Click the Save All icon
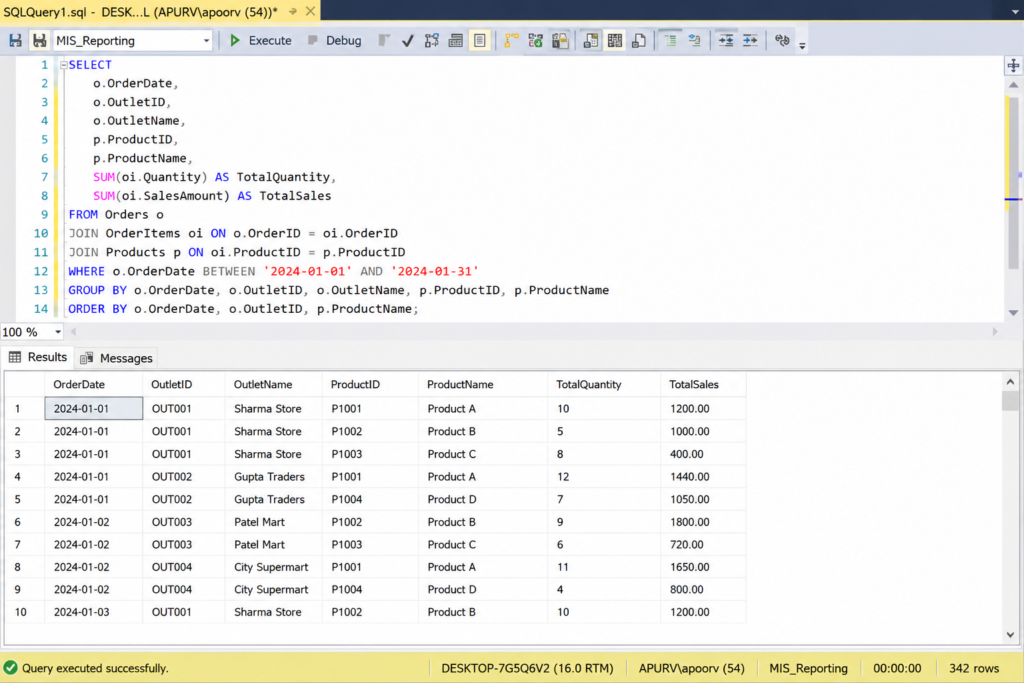This screenshot has width=1024, height=683. tap(39, 40)
